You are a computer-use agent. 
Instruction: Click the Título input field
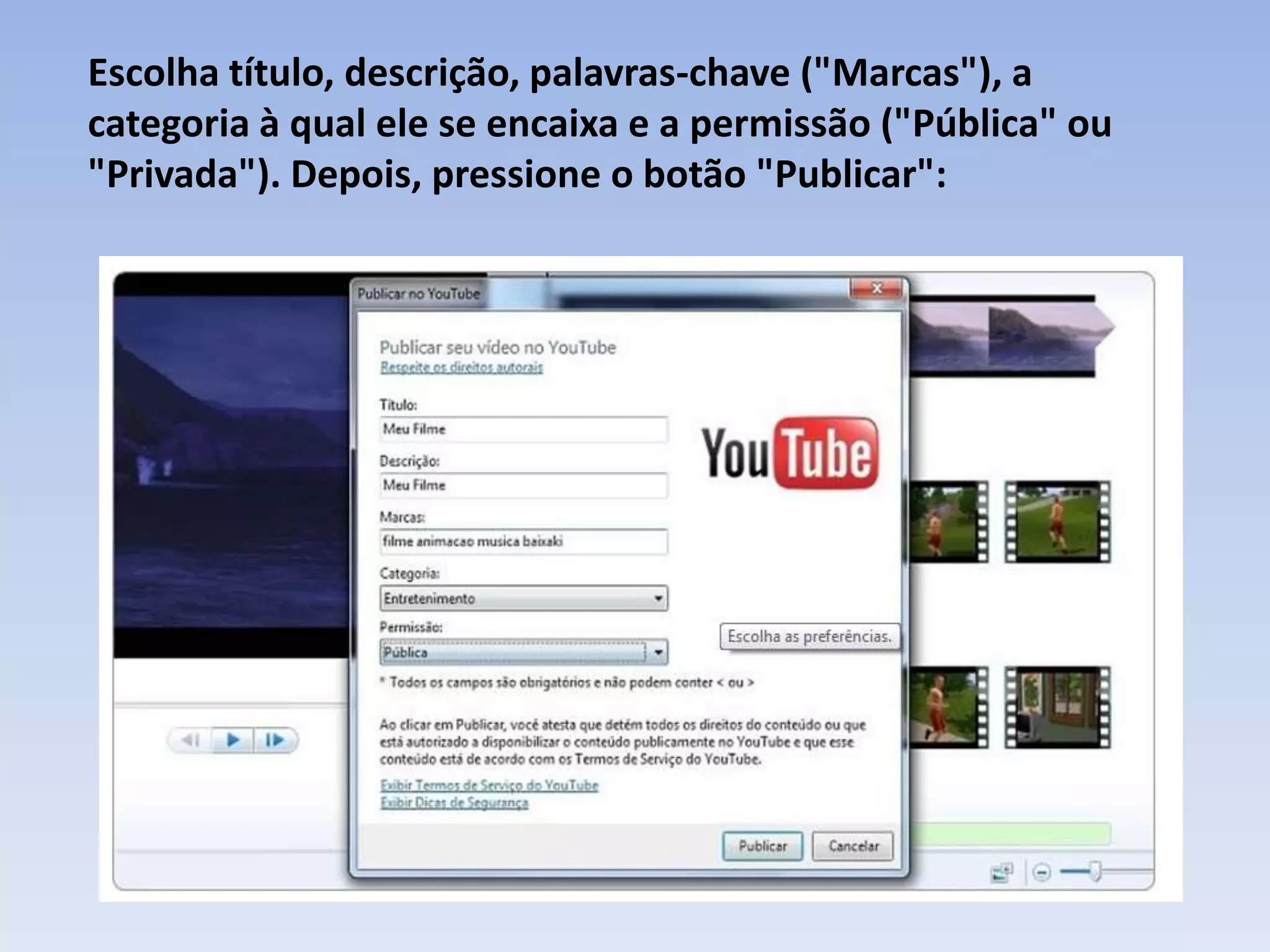[x=524, y=430]
